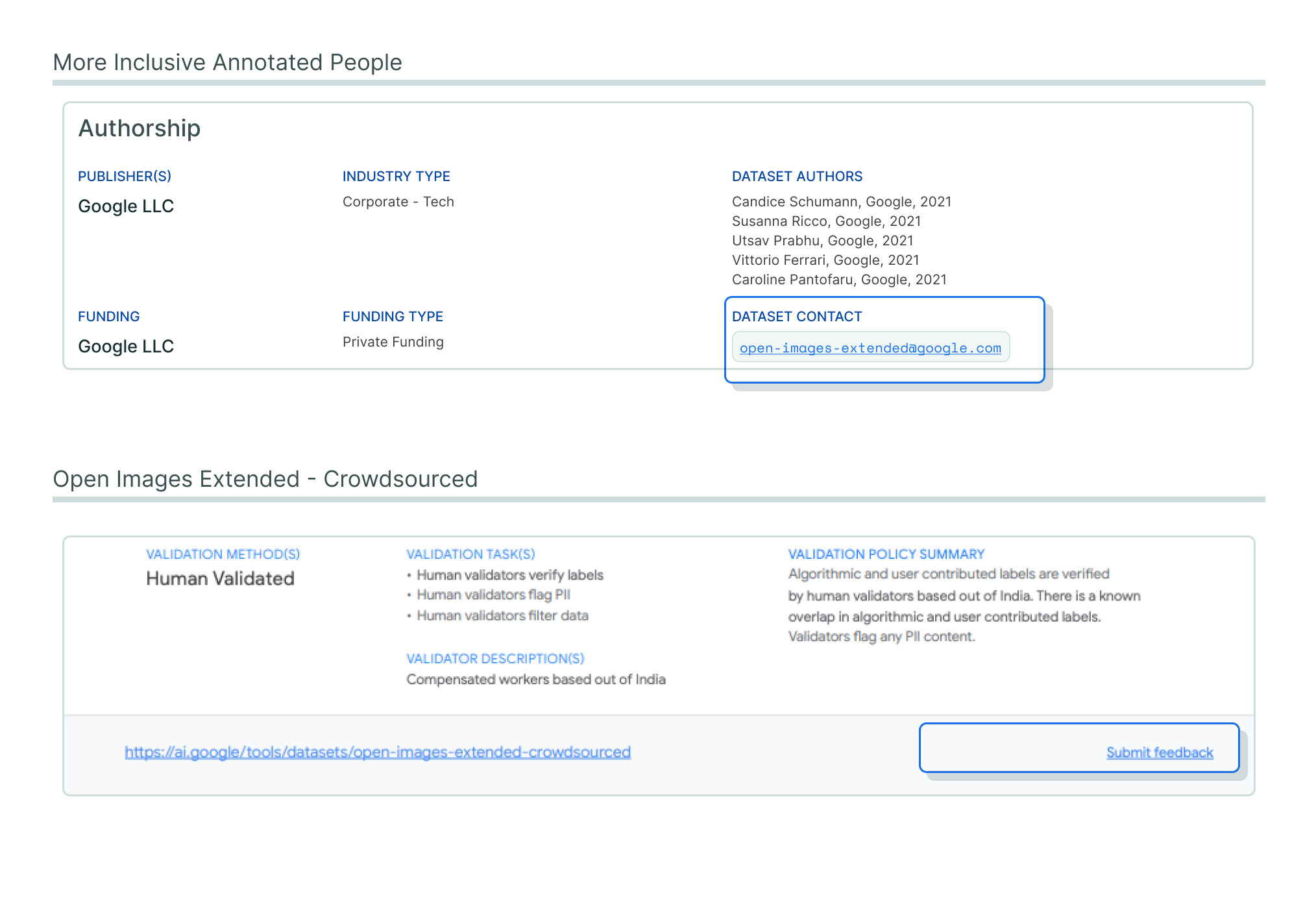Image resolution: width=1316 pixels, height=921 pixels.
Task: Select Google LLC under Funding
Action: (x=126, y=346)
